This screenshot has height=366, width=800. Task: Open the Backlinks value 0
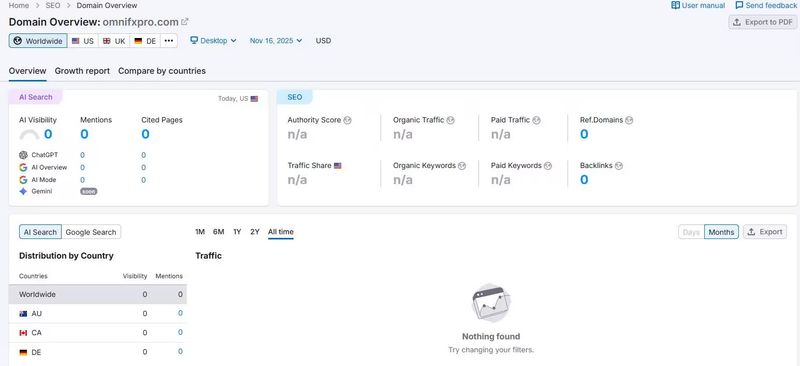584,180
